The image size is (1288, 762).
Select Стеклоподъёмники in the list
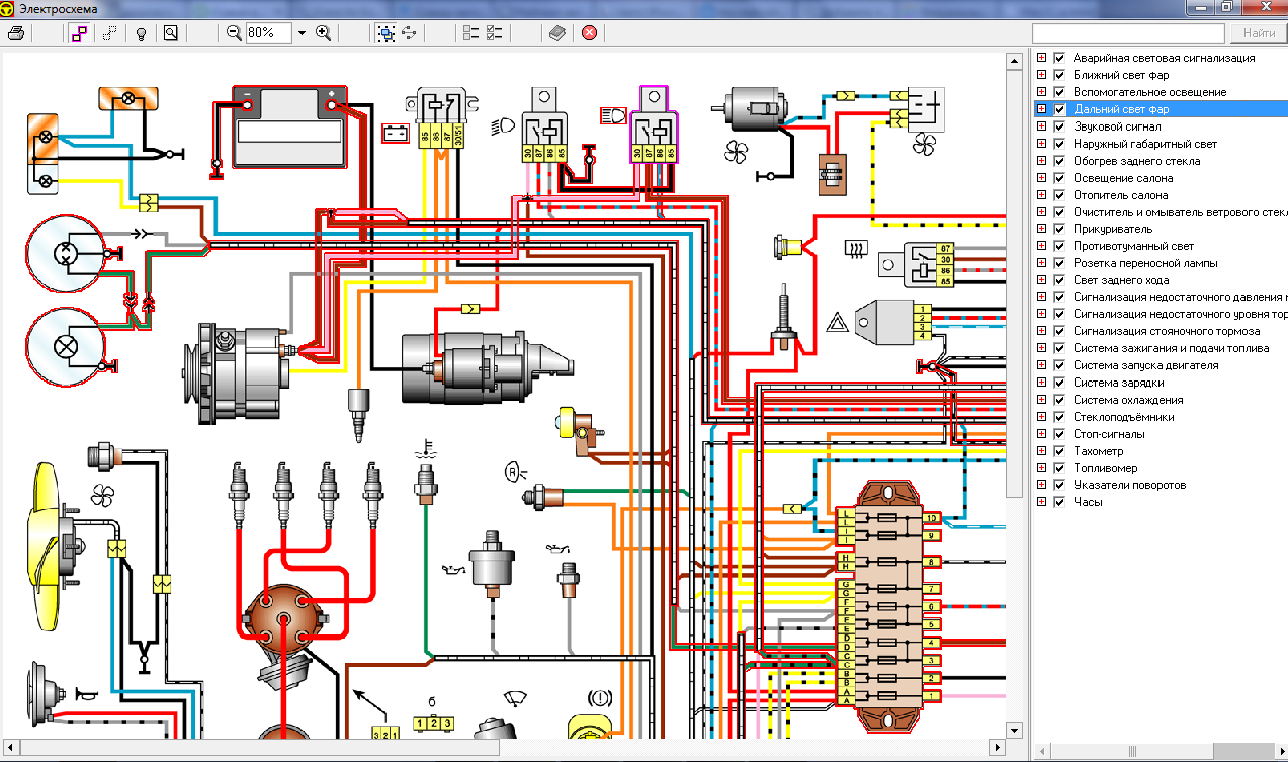[x=1124, y=417]
